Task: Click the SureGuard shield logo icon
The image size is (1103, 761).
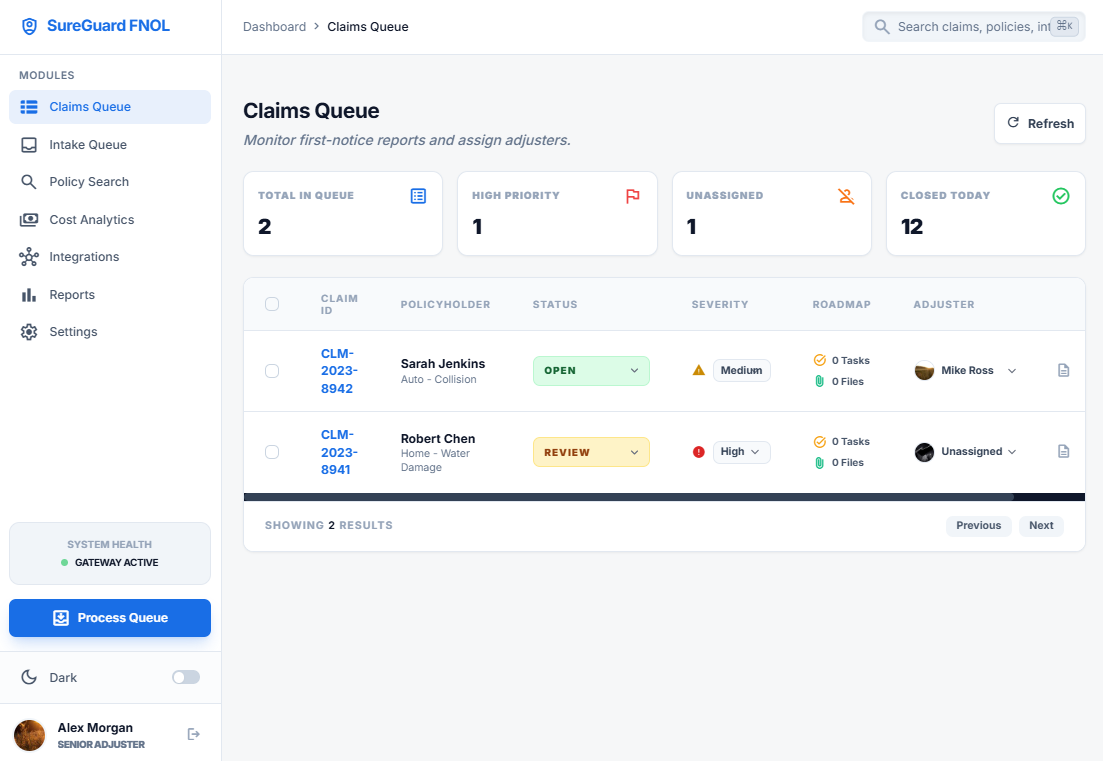Action: [30, 27]
